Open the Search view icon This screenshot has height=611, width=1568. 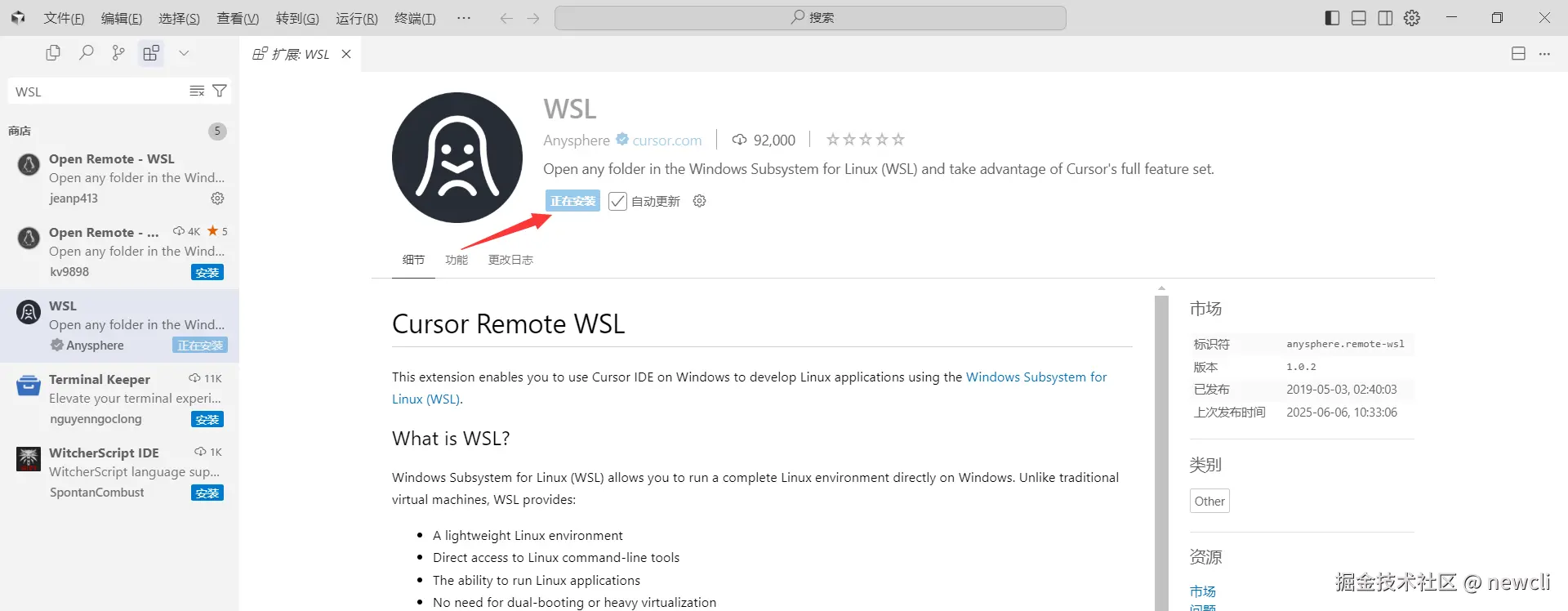[x=86, y=53]
